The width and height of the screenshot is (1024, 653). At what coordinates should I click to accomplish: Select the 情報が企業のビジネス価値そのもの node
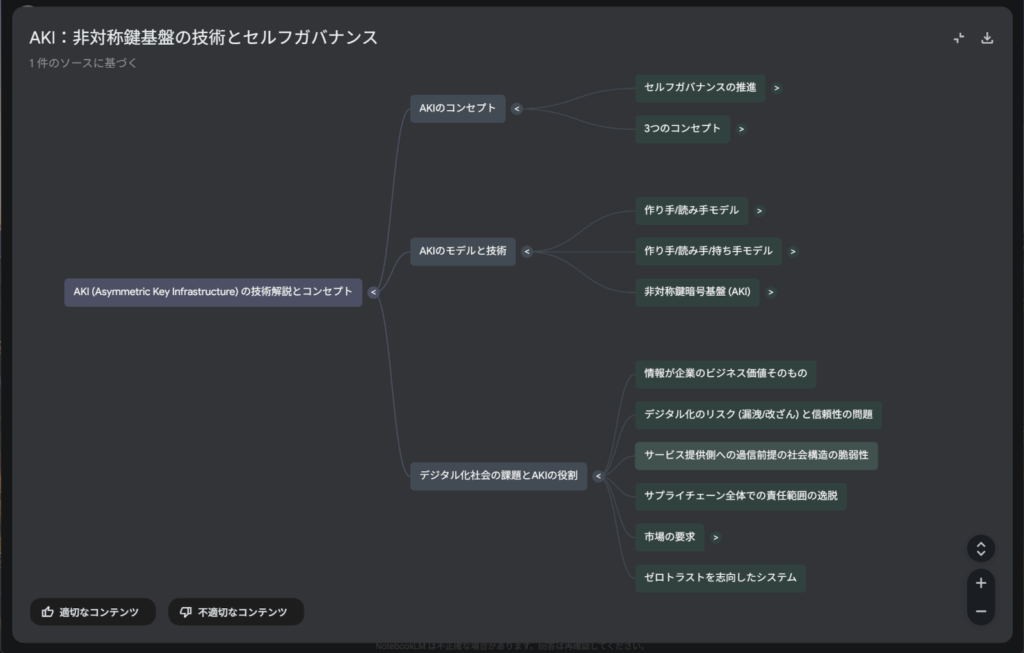(x=725, y=374)
